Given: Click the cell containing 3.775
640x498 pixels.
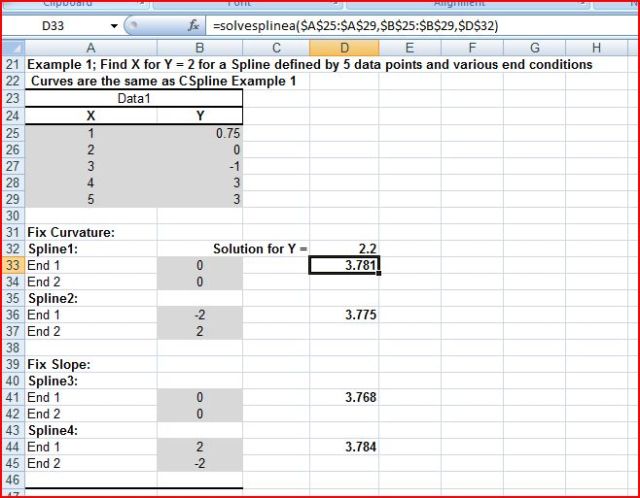Looking at the screenshot, I should pyautogui.click(x=344, y=315).
